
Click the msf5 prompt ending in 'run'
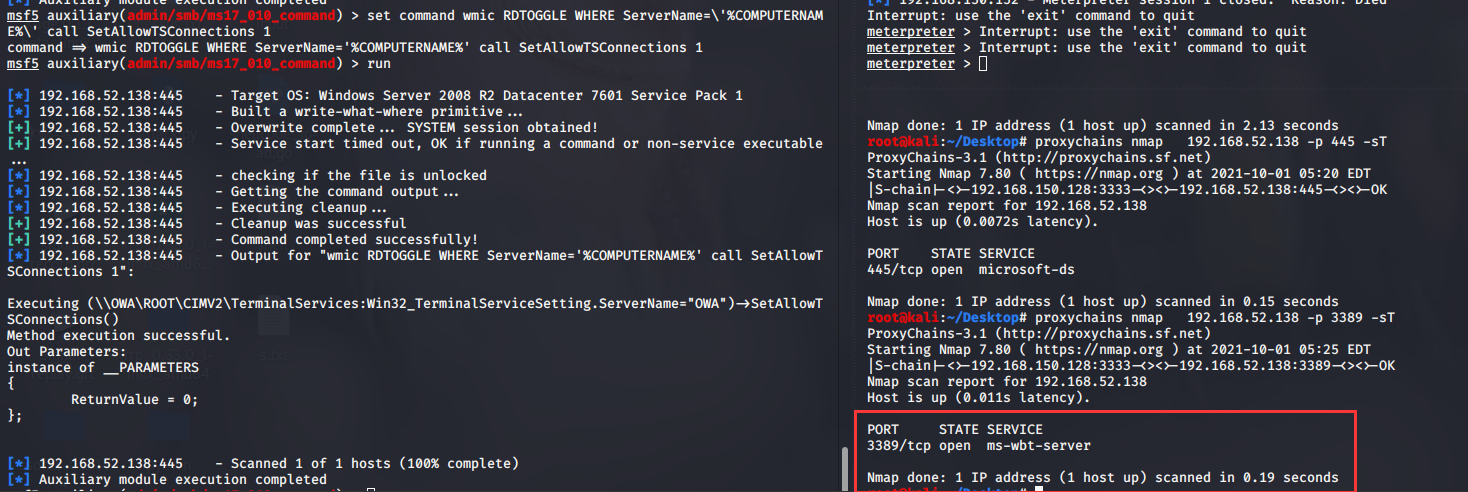pyautogui.click(x=199, y=64)
